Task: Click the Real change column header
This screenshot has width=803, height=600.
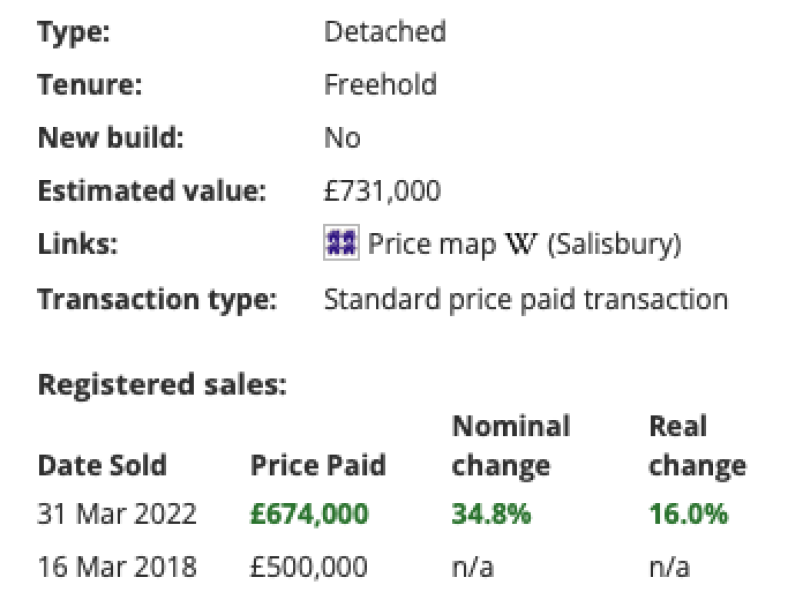Action: 697,446
